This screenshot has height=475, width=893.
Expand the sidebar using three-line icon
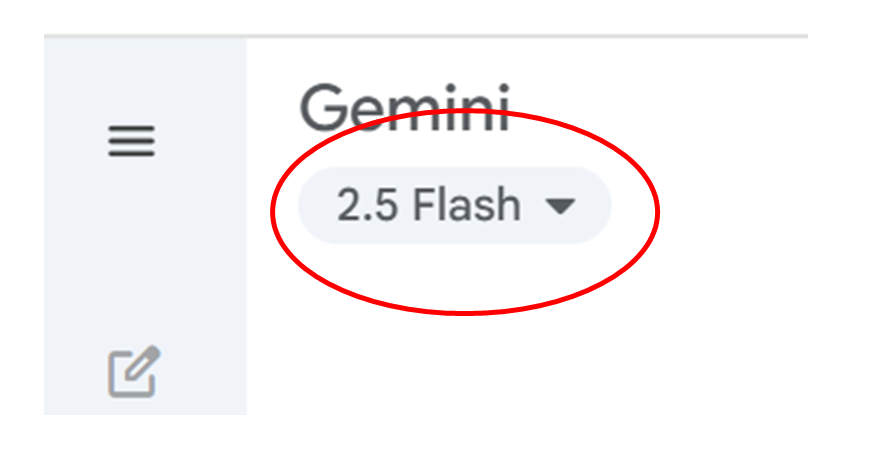132,141
